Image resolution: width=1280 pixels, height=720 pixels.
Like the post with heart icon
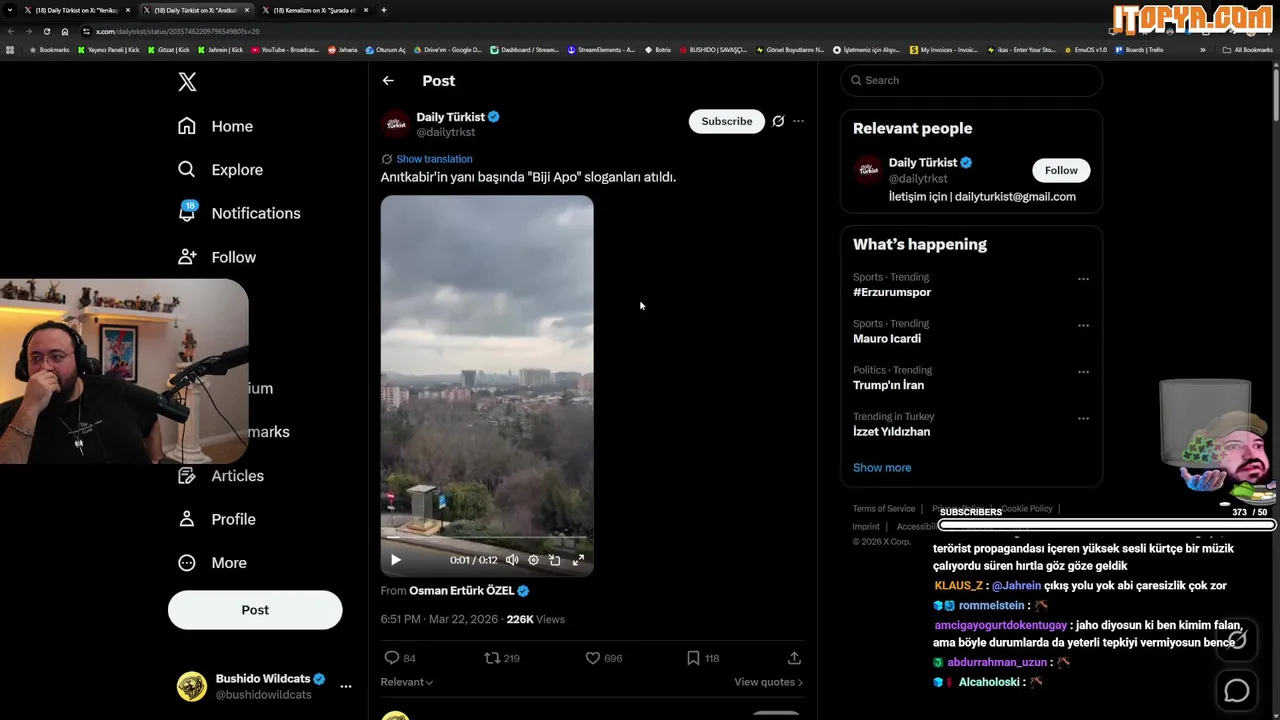pos(592,658)
